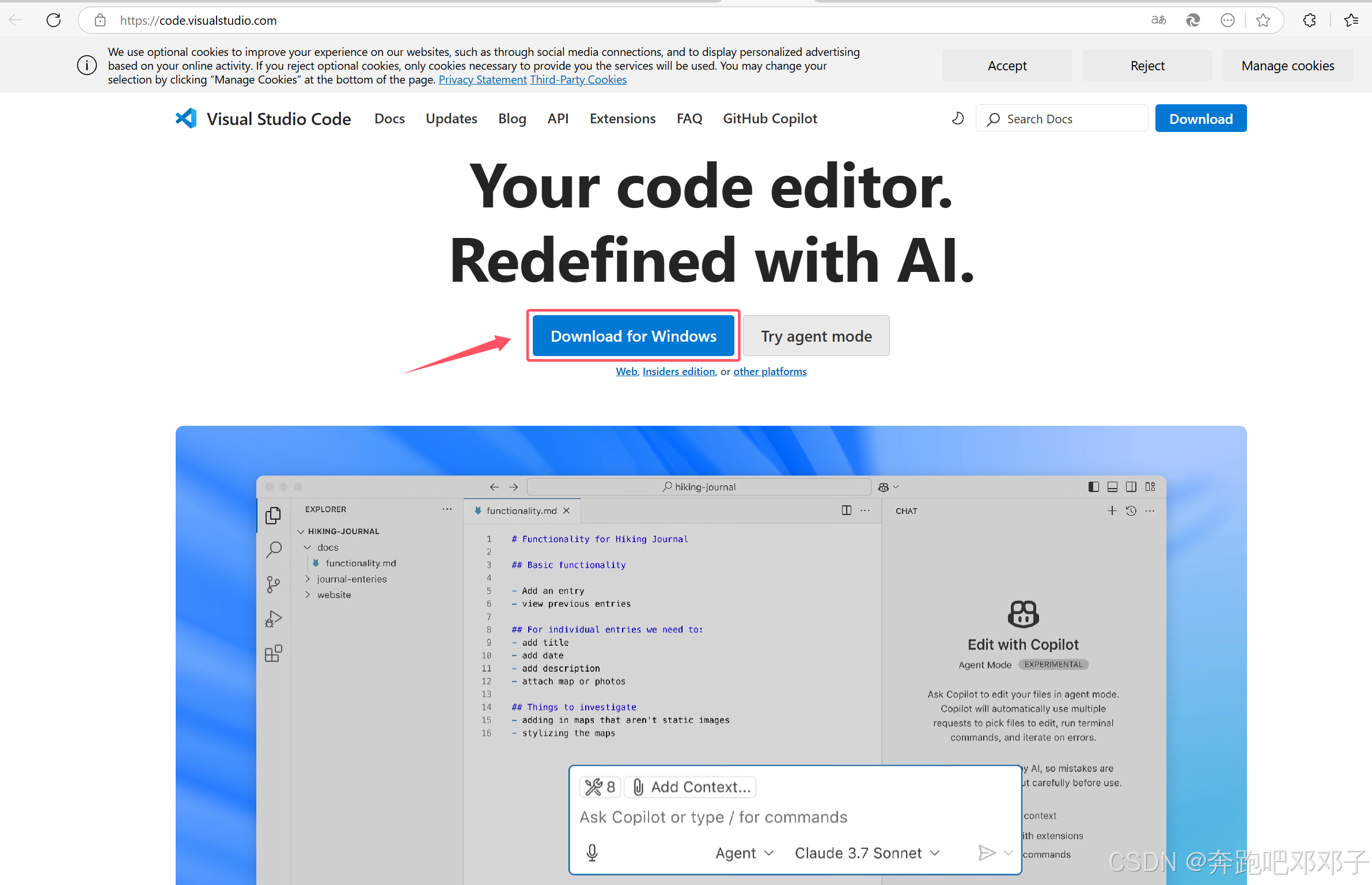Open the browser extensions puzzle icon
The height and width of the screenshot is (885, 1372).
(x=1309, y=20)
